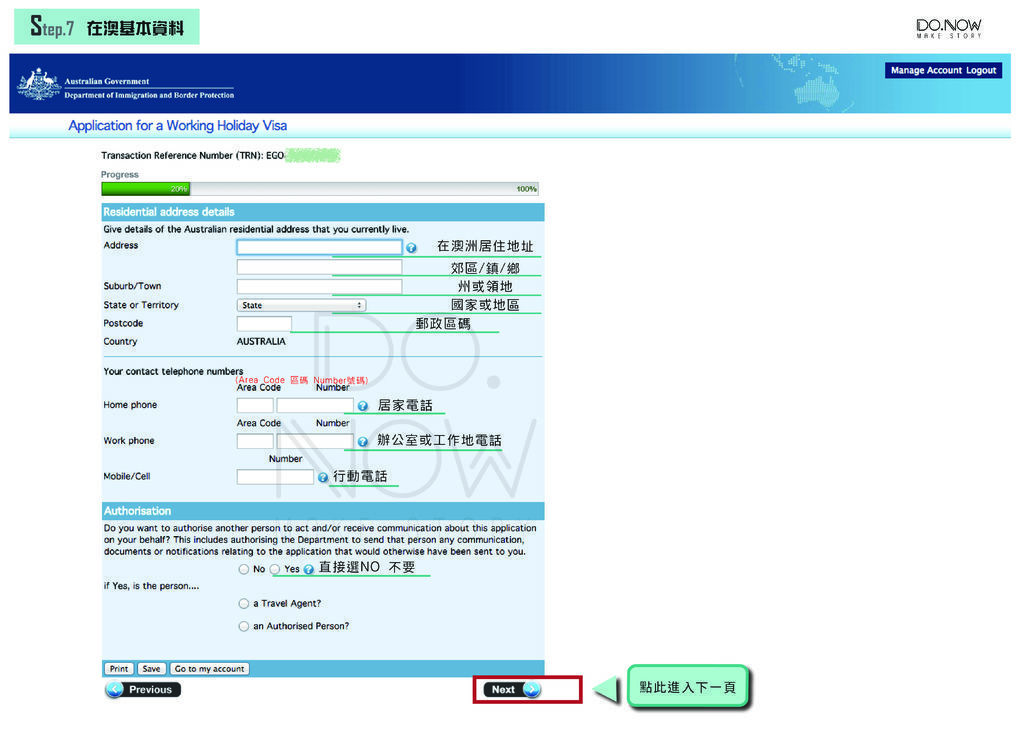Click the Australian Government crest logo
1024x733 pixels.
click(39, 84)
